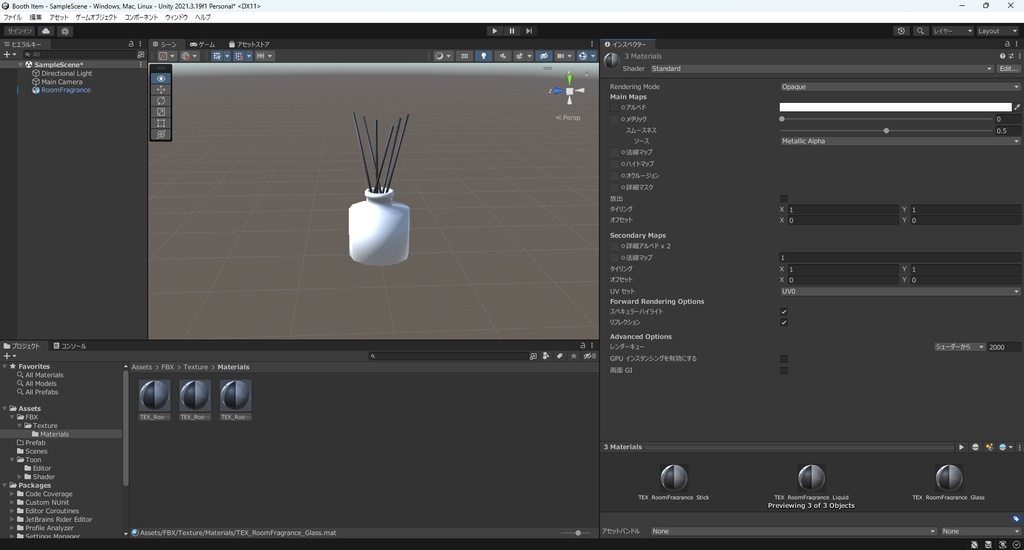
Task: Open the ウィンドウ menu
Action: click(x=176, y=17)
